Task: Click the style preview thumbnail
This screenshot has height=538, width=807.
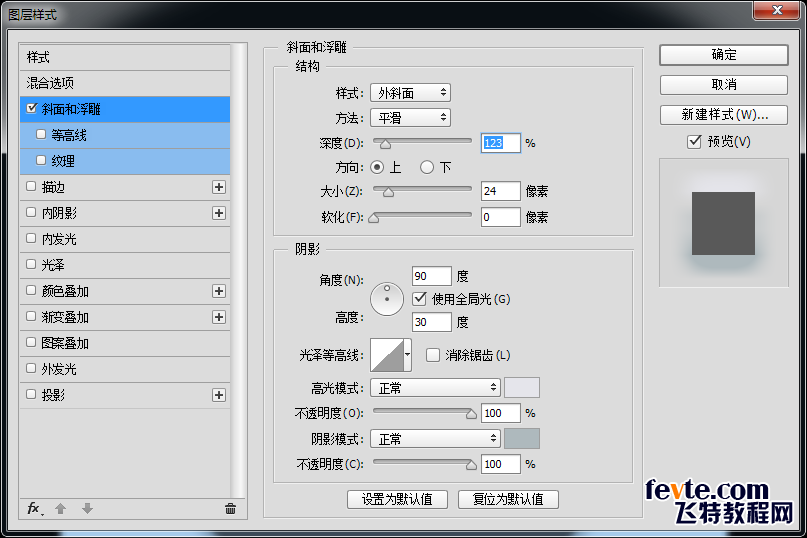Action: coord(724,223)
